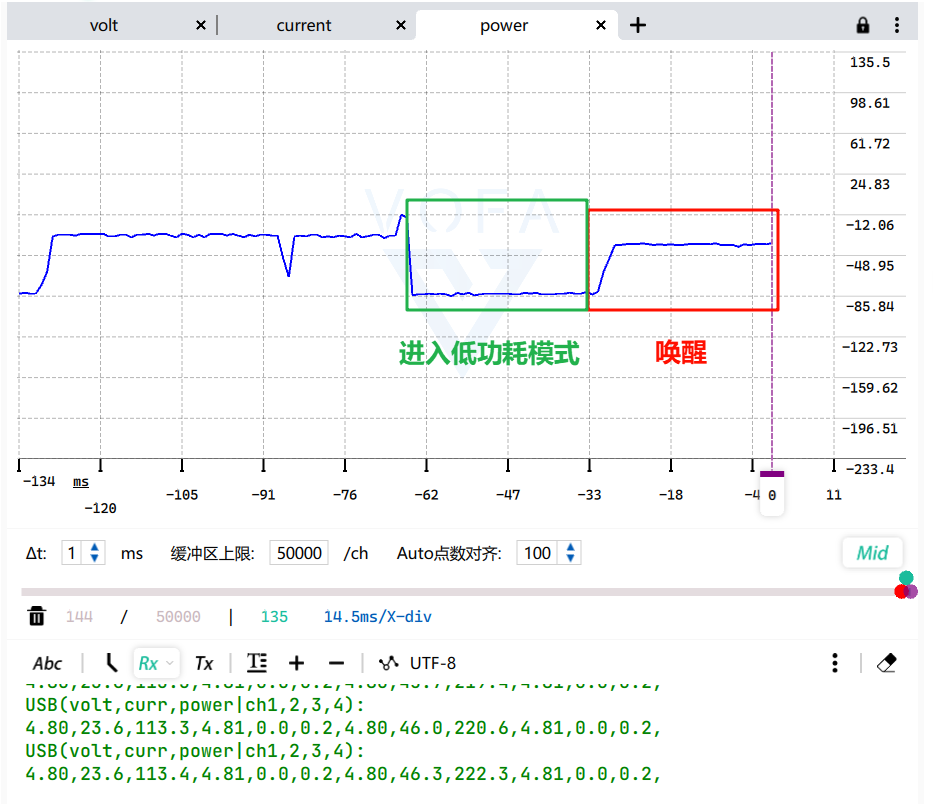Click the Mid alignment button

click(872, 553)
